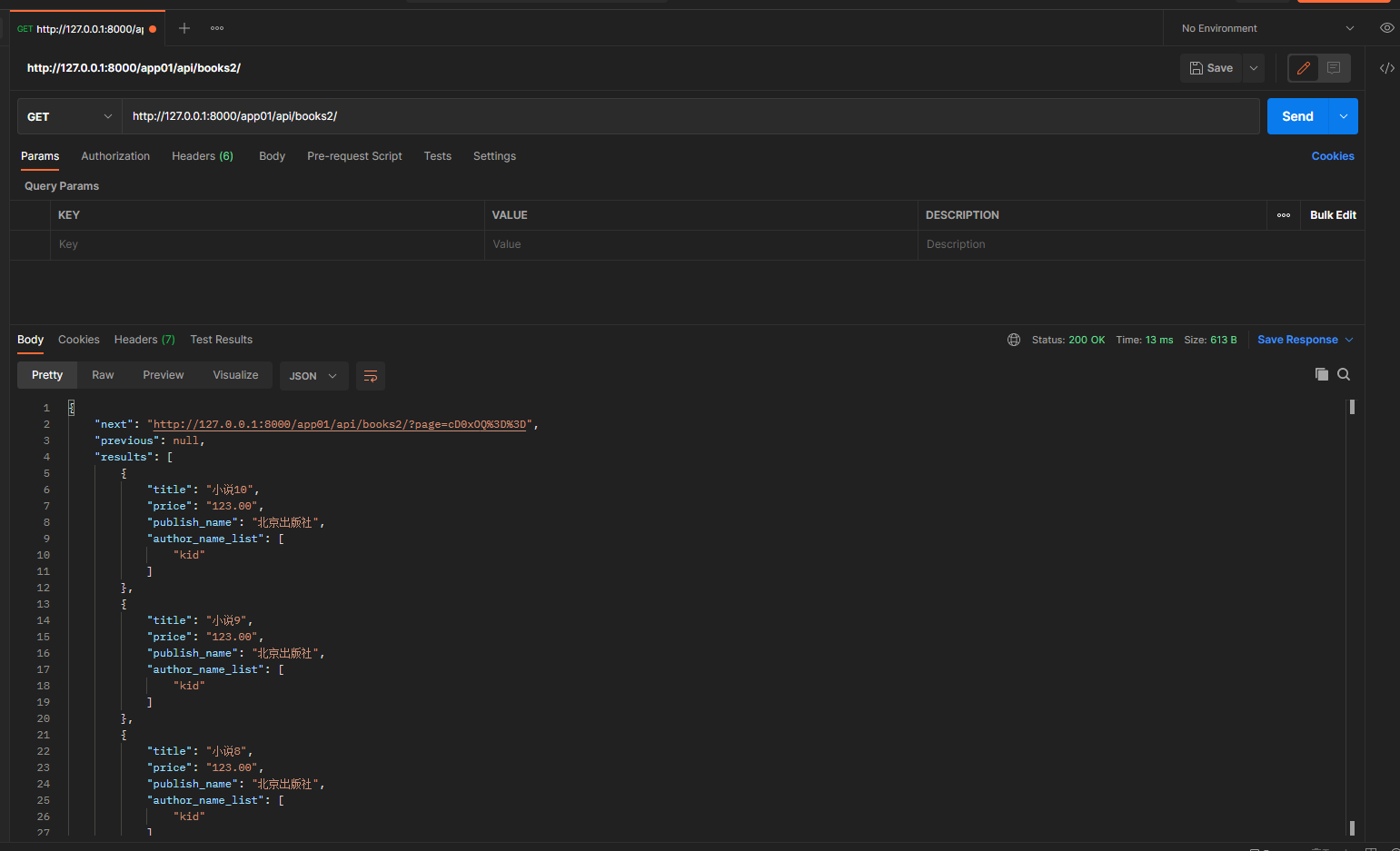This screenshot has width=1400, height=851.
Task: Send the request with Send button
Action: (x=1297, y=116)
